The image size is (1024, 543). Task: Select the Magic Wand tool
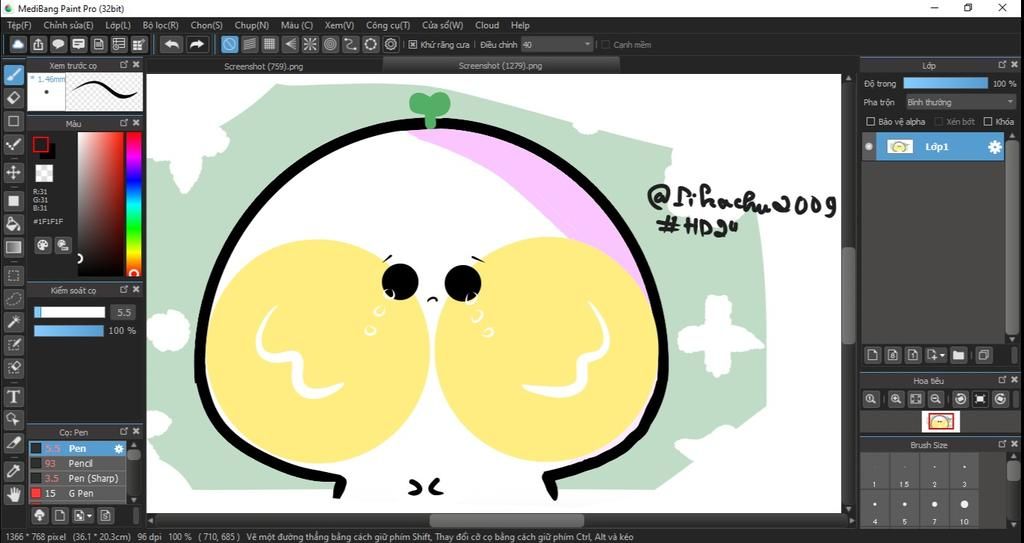coord(14,321)
